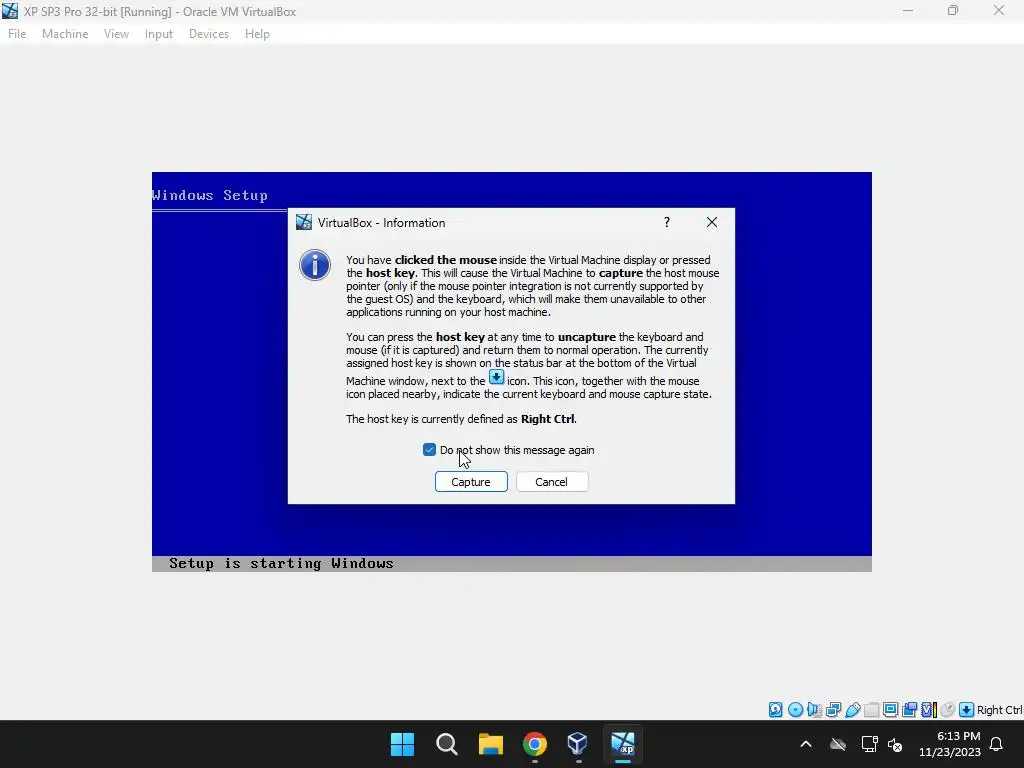This screenshot has height=768, width=1024.
Task: Click the running XP VM taskbar icon
Action: click(x=622, y=744)
